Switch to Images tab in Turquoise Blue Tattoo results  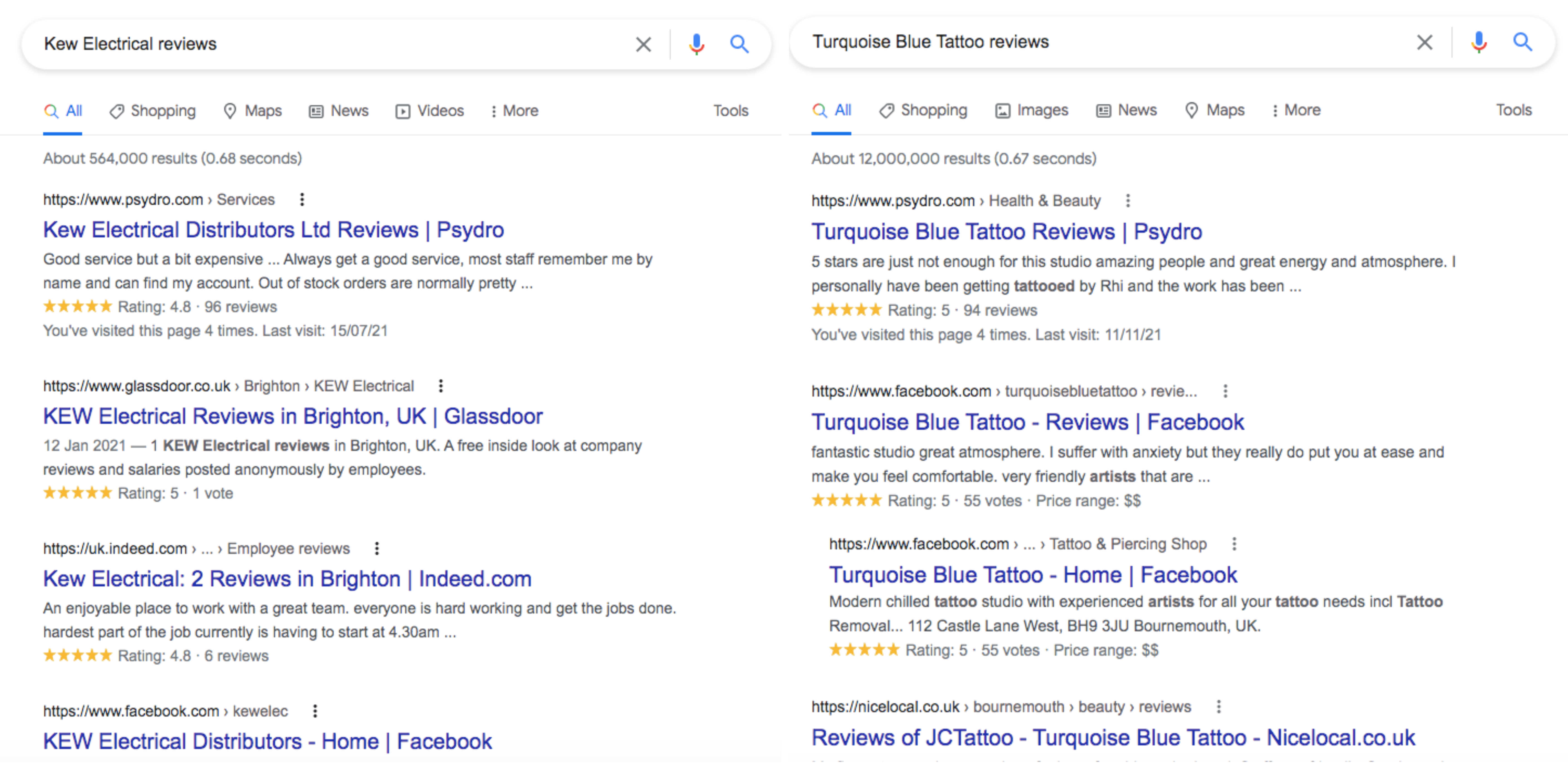[x=1032, y=110]
